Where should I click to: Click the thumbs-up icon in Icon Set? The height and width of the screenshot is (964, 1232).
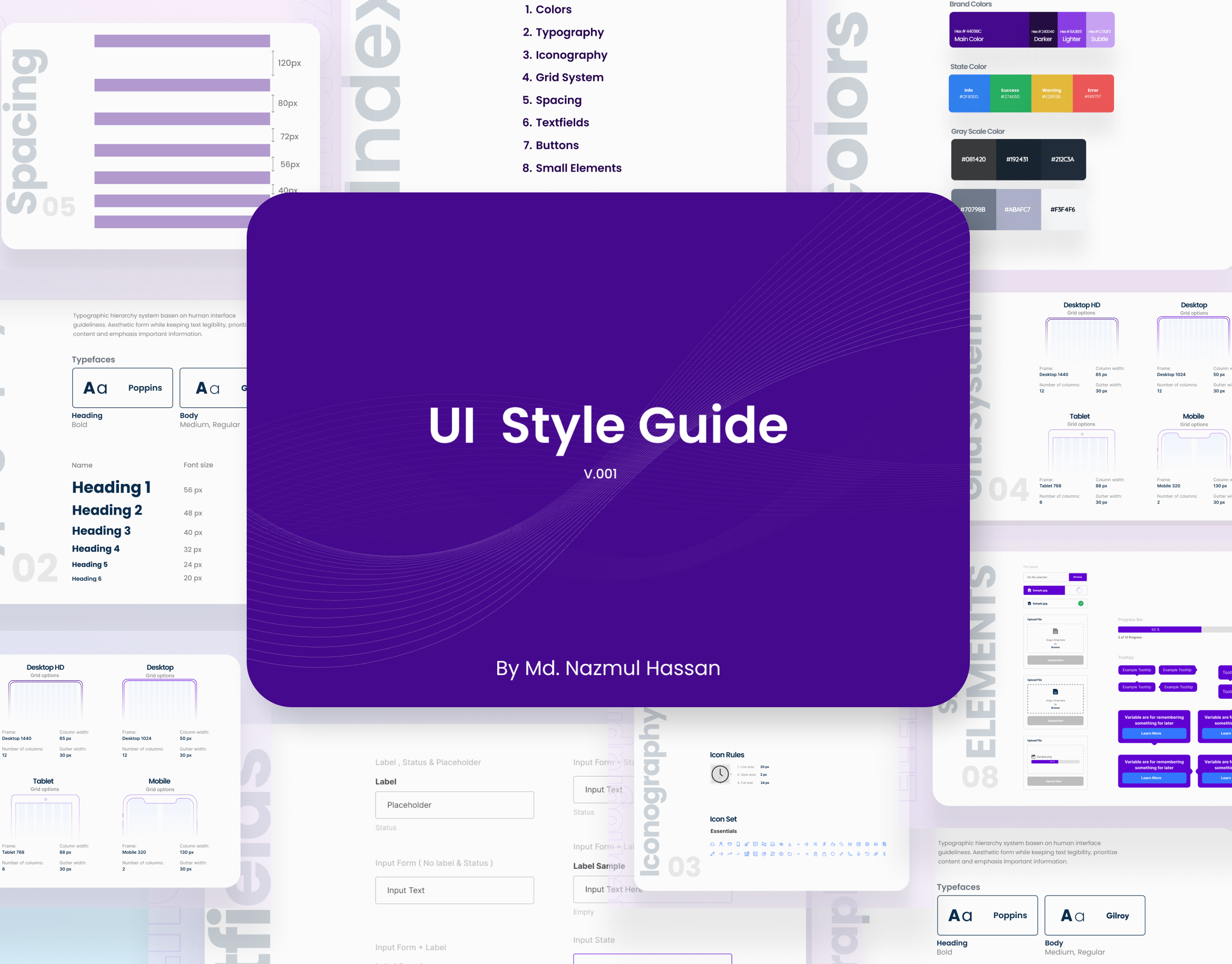pos(833,844)
